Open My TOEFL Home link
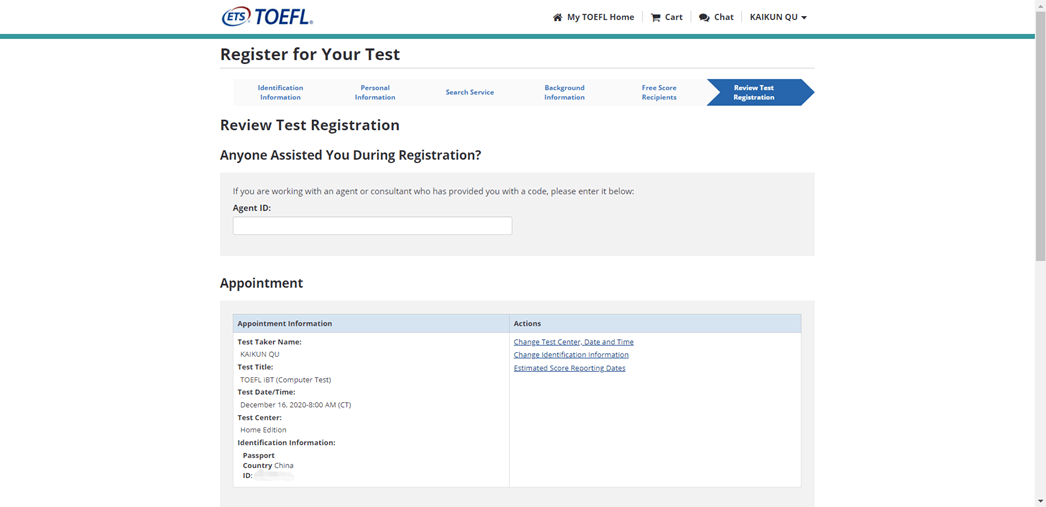This screenshot has width=1046, height=507. click(600, 17)
